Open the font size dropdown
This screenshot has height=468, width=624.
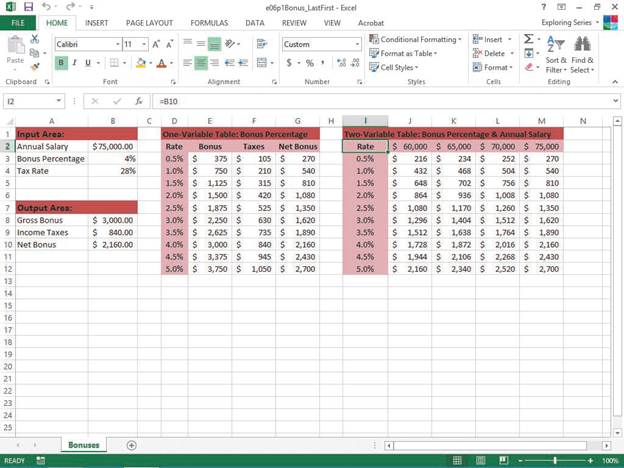click(144, 44)
